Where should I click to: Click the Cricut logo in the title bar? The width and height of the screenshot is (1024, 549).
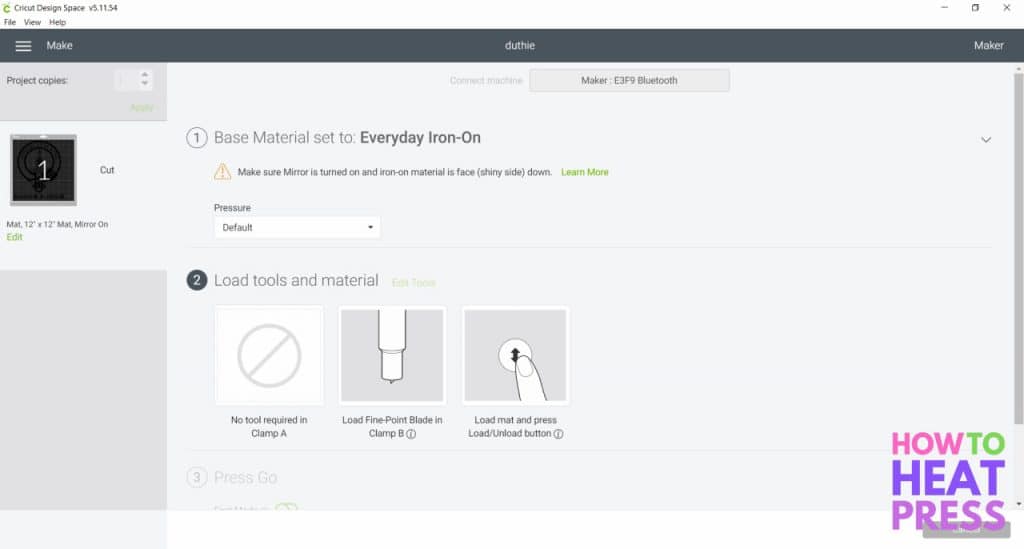click(x=9, y=7)
